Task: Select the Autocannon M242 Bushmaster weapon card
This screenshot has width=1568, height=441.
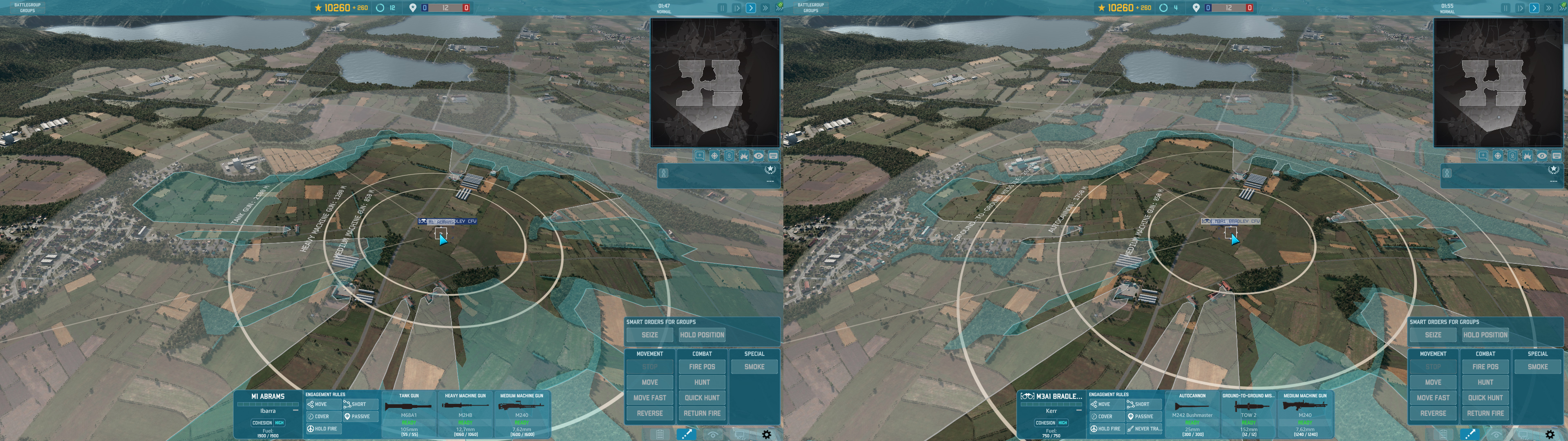Action: (x=1192, y=414)
